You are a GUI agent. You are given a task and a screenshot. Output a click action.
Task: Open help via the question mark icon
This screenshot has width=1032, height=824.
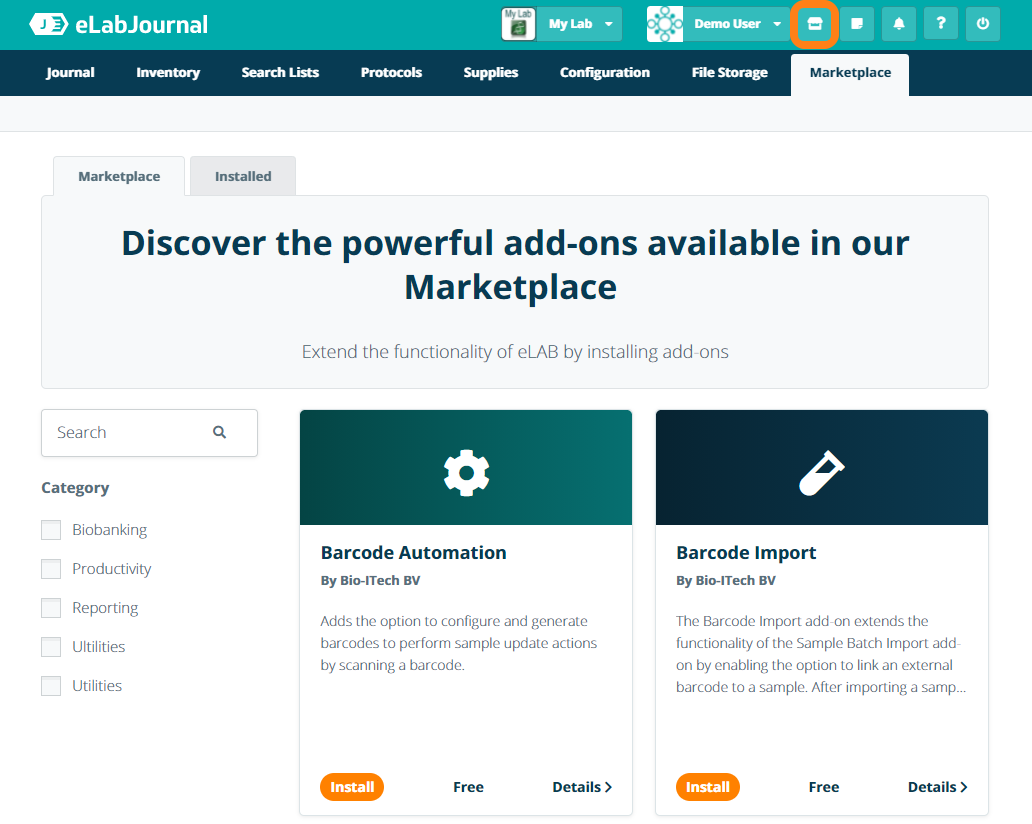pyautogui.click(x=941, y=24)
